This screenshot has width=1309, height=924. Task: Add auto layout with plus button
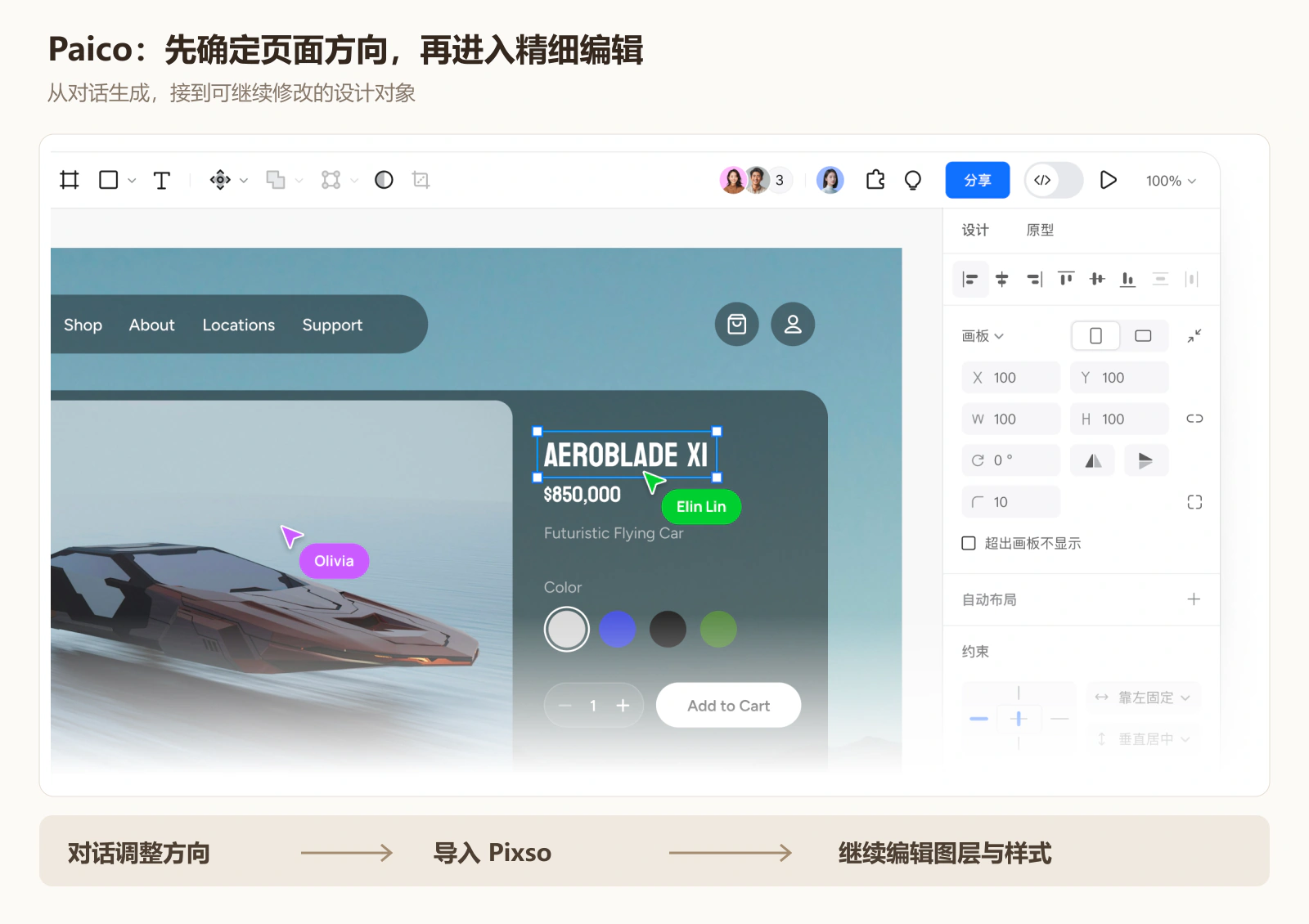click(1194, 599)
